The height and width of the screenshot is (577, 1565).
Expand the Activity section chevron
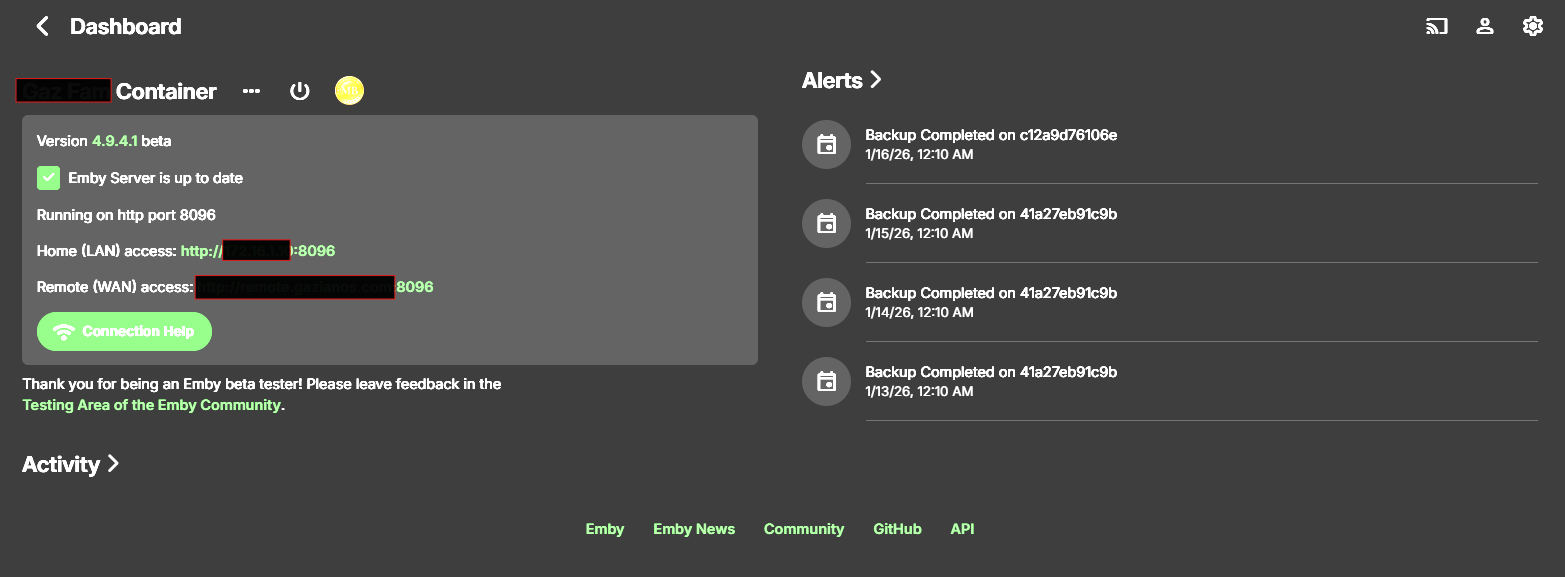pos(113,464)
